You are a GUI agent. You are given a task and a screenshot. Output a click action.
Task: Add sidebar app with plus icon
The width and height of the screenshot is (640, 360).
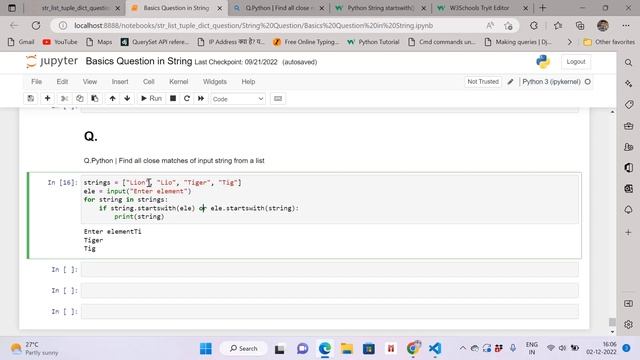(629, 232)
